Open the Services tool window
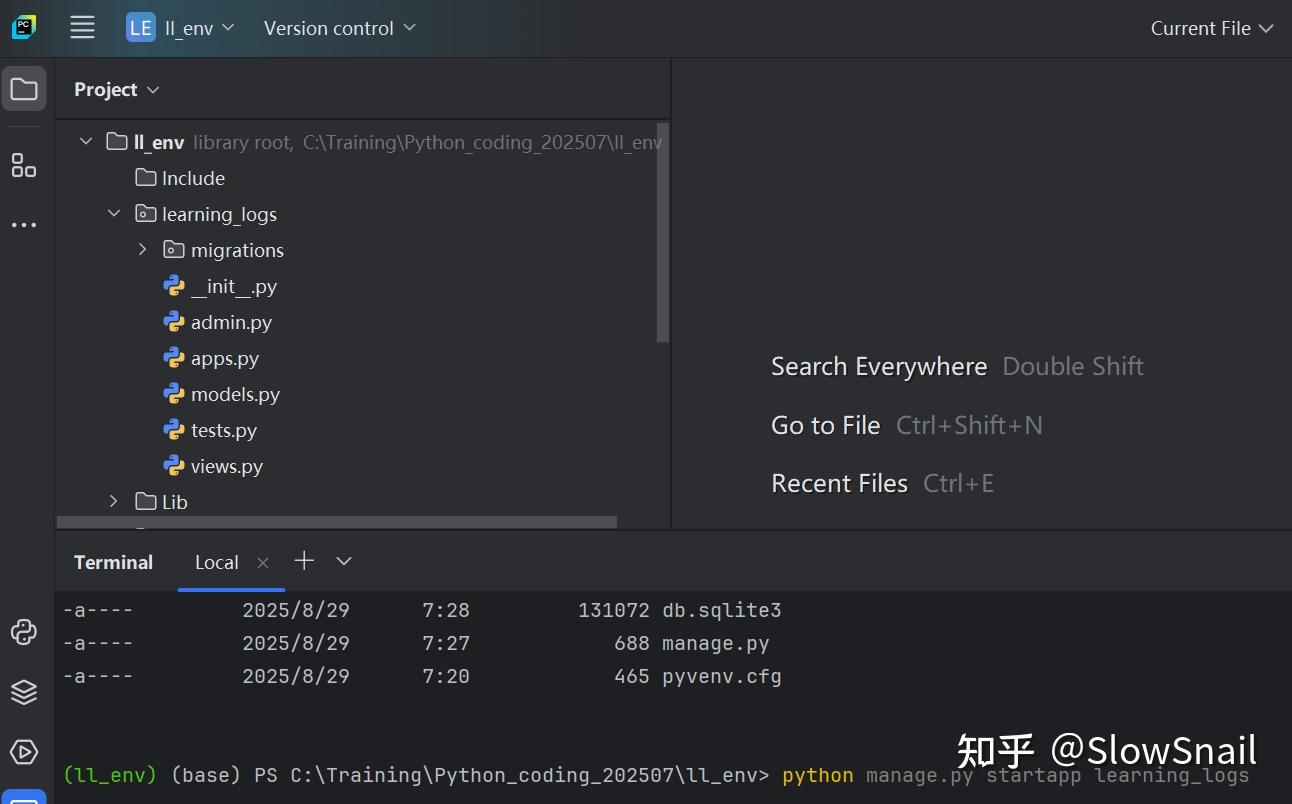The height and width of the screenshot is (804, 1292). (24, 752)
